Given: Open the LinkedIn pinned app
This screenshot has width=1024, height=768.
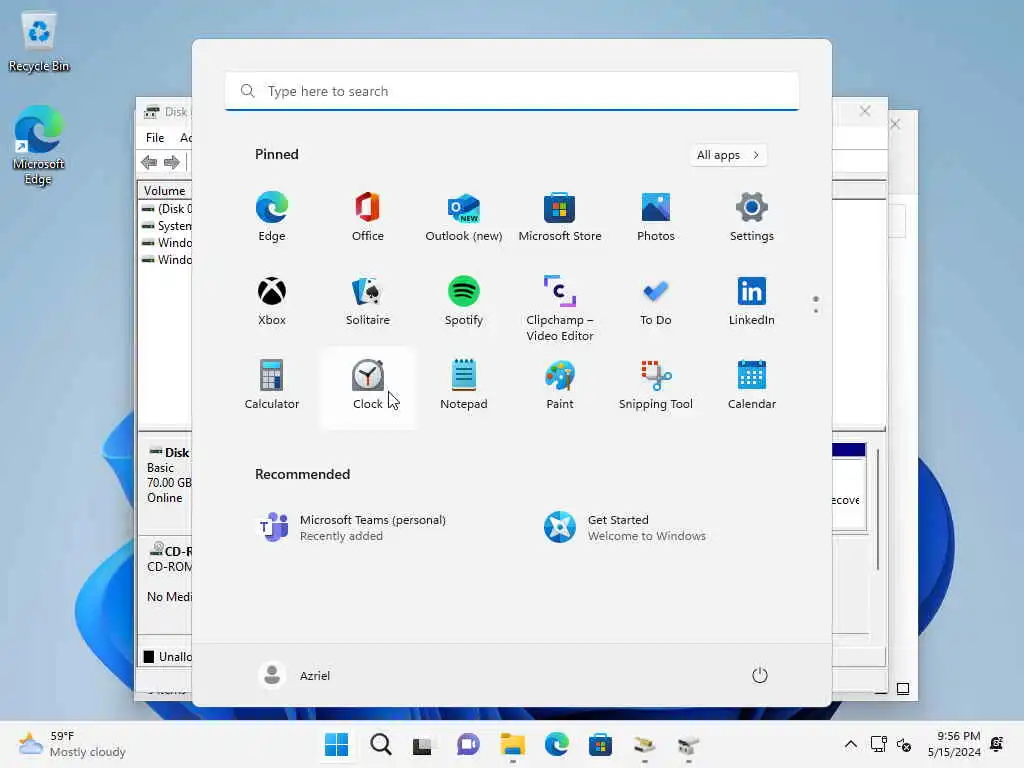Looking at the screenshot, I should pyautogui.click(x=752, y=301).
